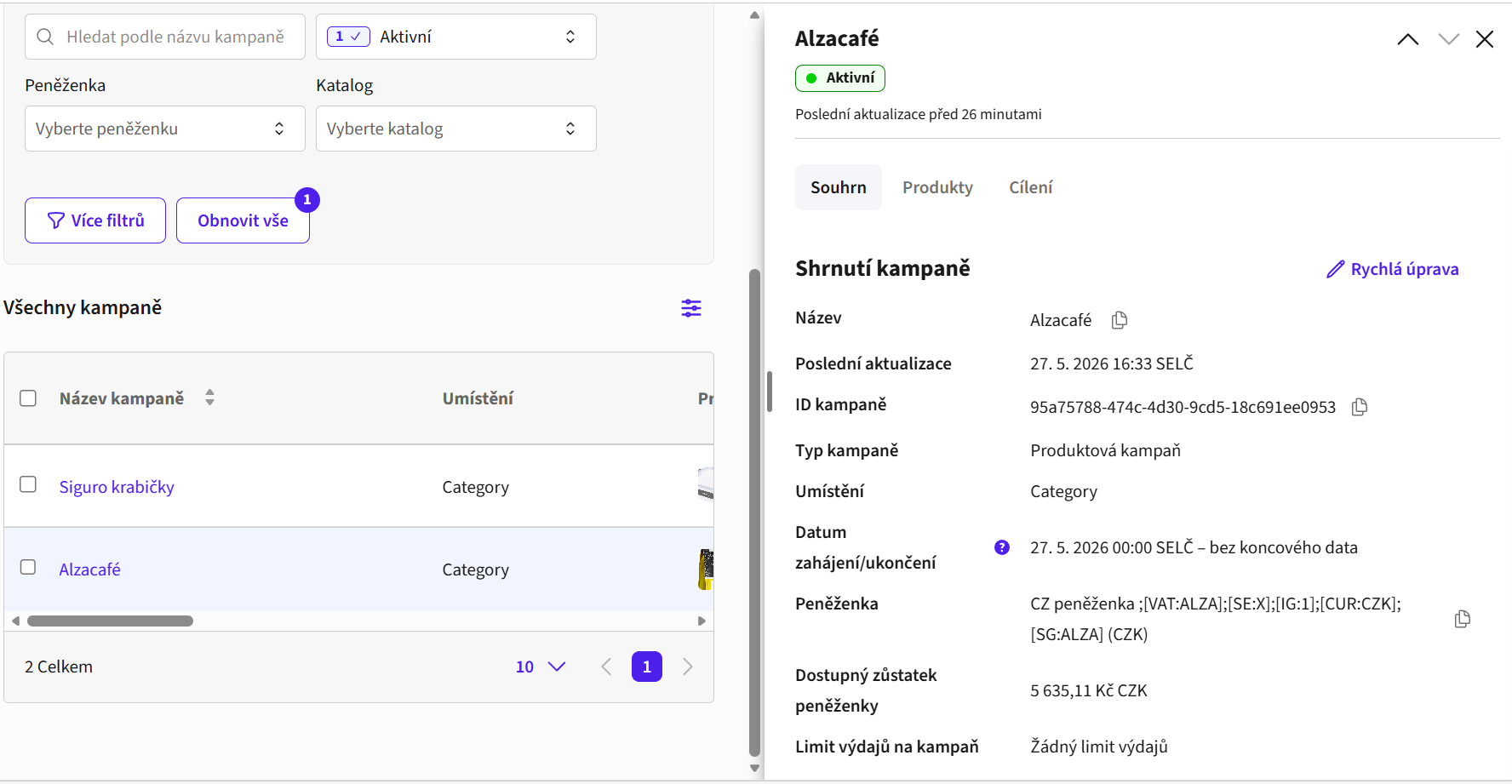Screen dimensions: 1512x784
Task: Click the Produktová kampaň value
Action: [1105, 450]
